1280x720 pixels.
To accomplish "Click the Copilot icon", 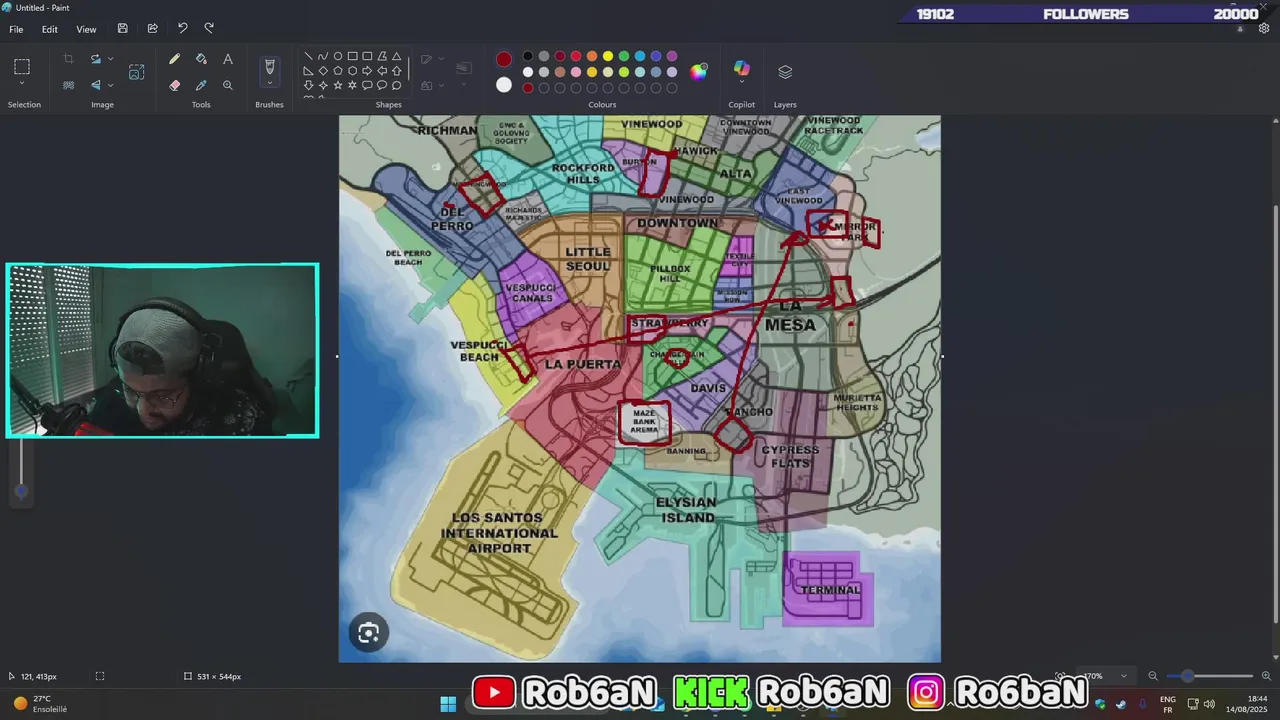I will [x=741, y=68].
